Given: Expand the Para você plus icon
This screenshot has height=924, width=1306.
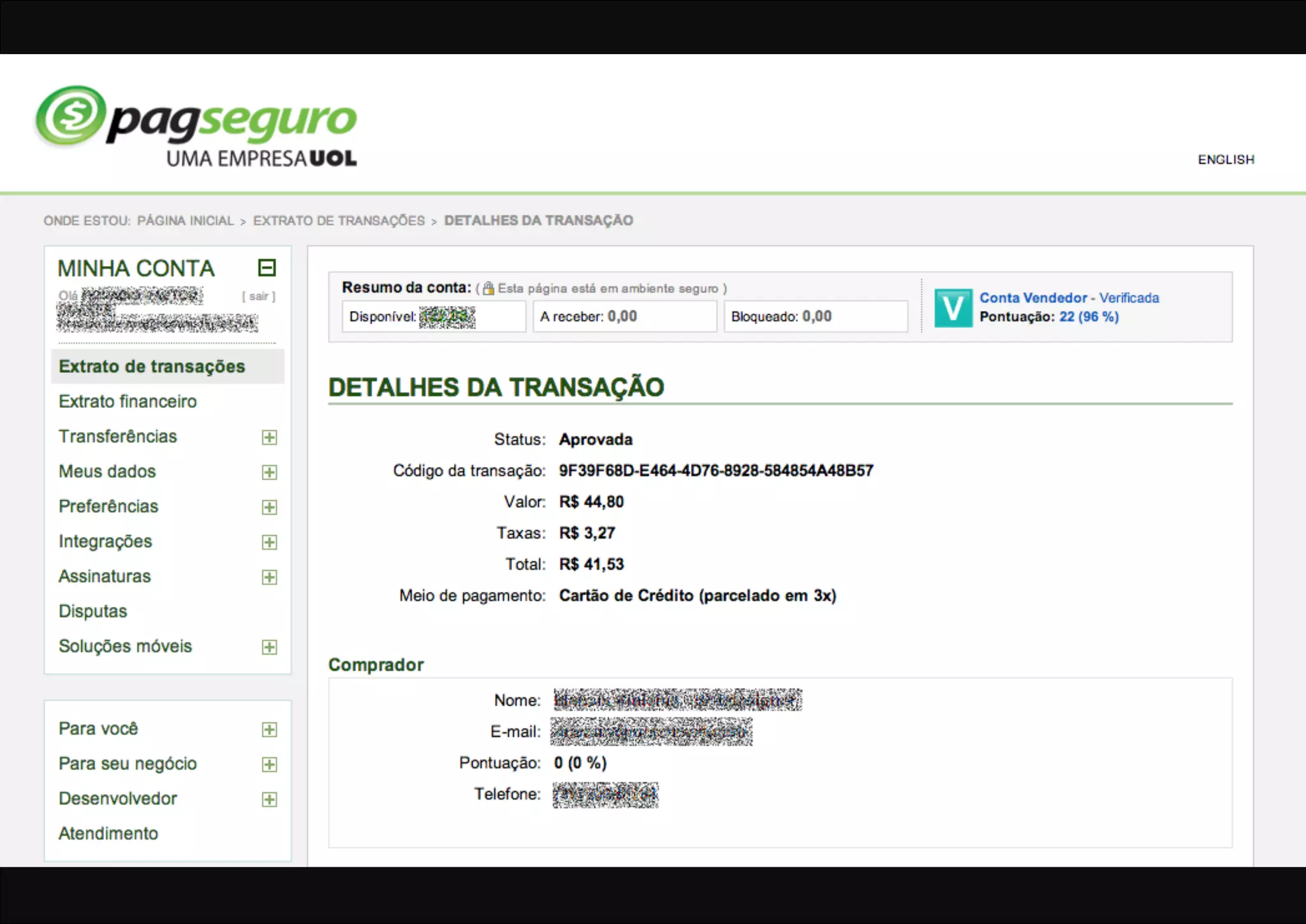Looking at the screenshot, I should 269,730.
